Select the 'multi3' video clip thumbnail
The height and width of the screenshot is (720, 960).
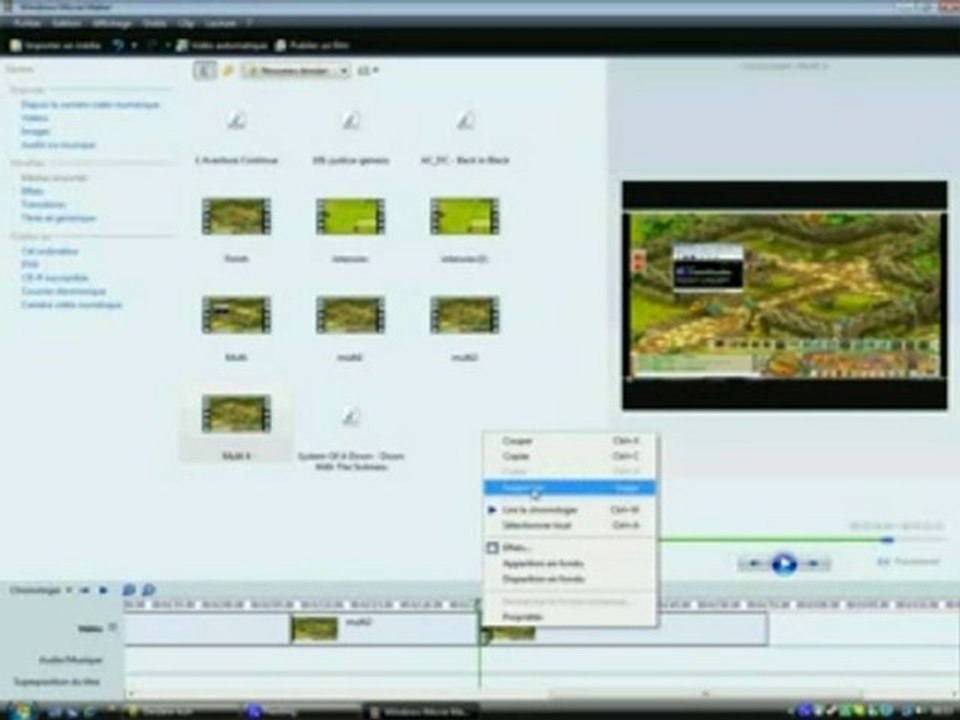point(465,315)
